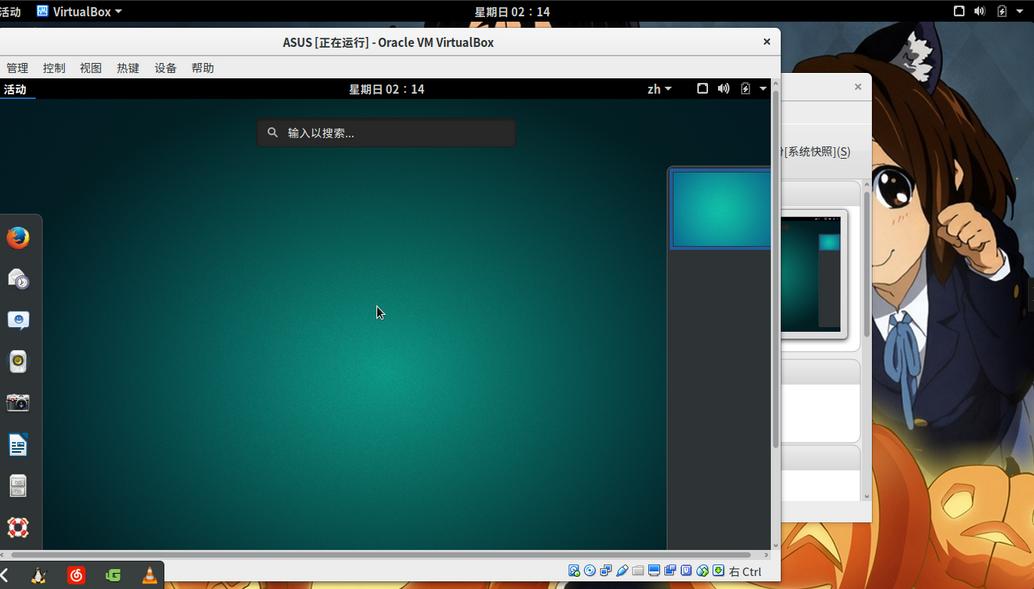Open the 控制 menu
Image resolution: width=1034 pixels, height=589 pixels.
point(54,68)
